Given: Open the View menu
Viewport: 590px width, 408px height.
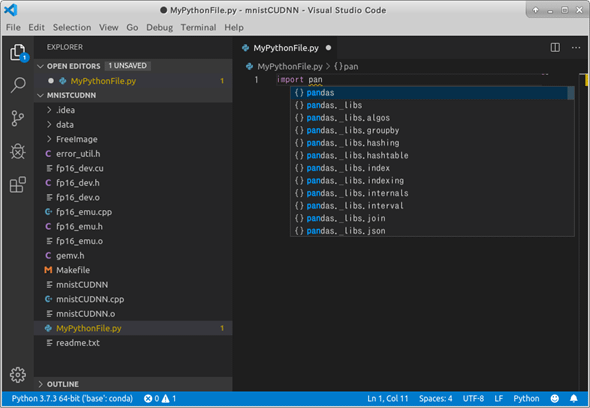Looking at the screenshot, I should pos(108,27).
